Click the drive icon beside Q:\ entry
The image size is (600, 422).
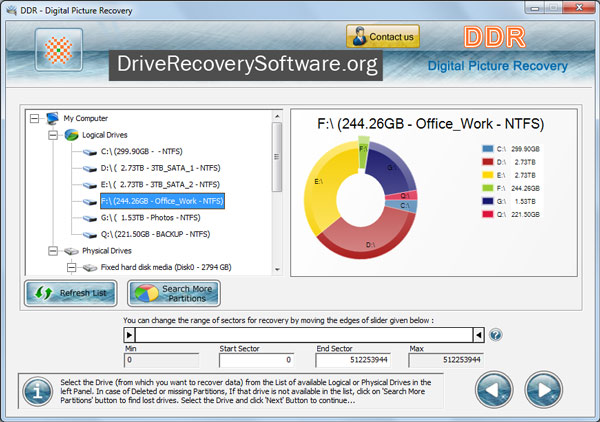pos(90,235)
